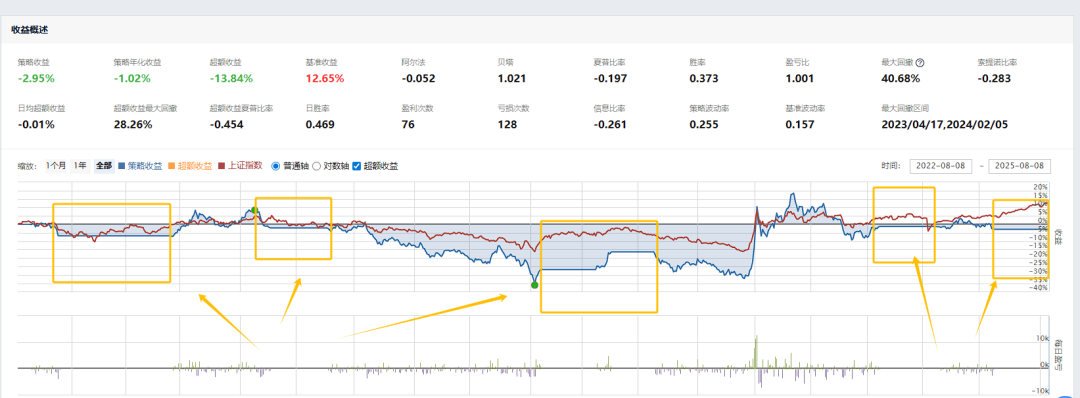Click the 基准波动率 value 0.157

[x=800, y=125]
